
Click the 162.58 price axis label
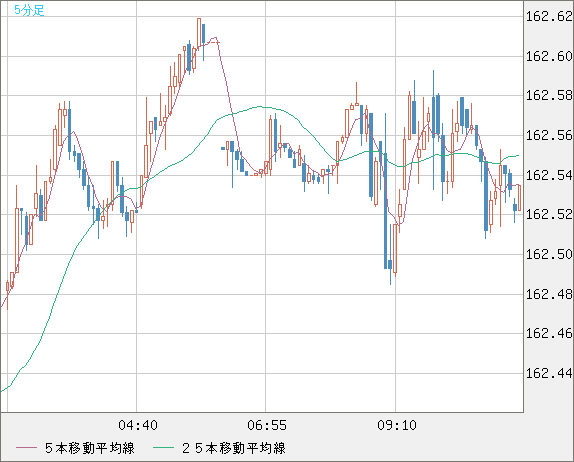tap(549, 96)
